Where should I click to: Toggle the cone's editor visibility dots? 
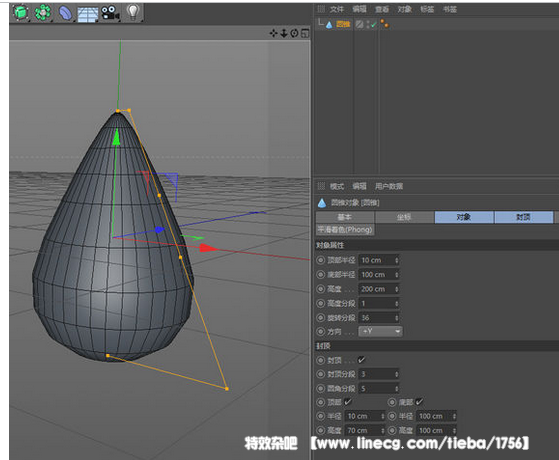[368, 24]
